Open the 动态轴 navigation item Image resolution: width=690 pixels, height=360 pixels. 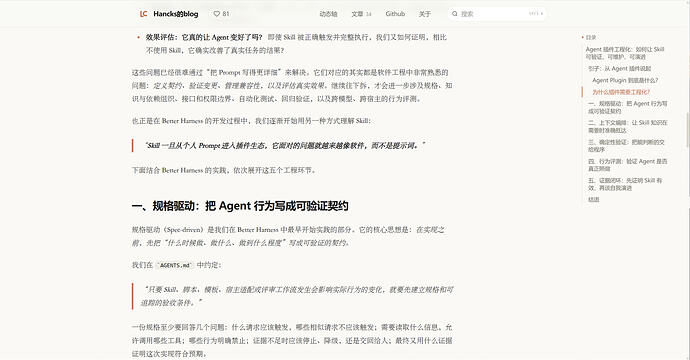pos(328,14)
